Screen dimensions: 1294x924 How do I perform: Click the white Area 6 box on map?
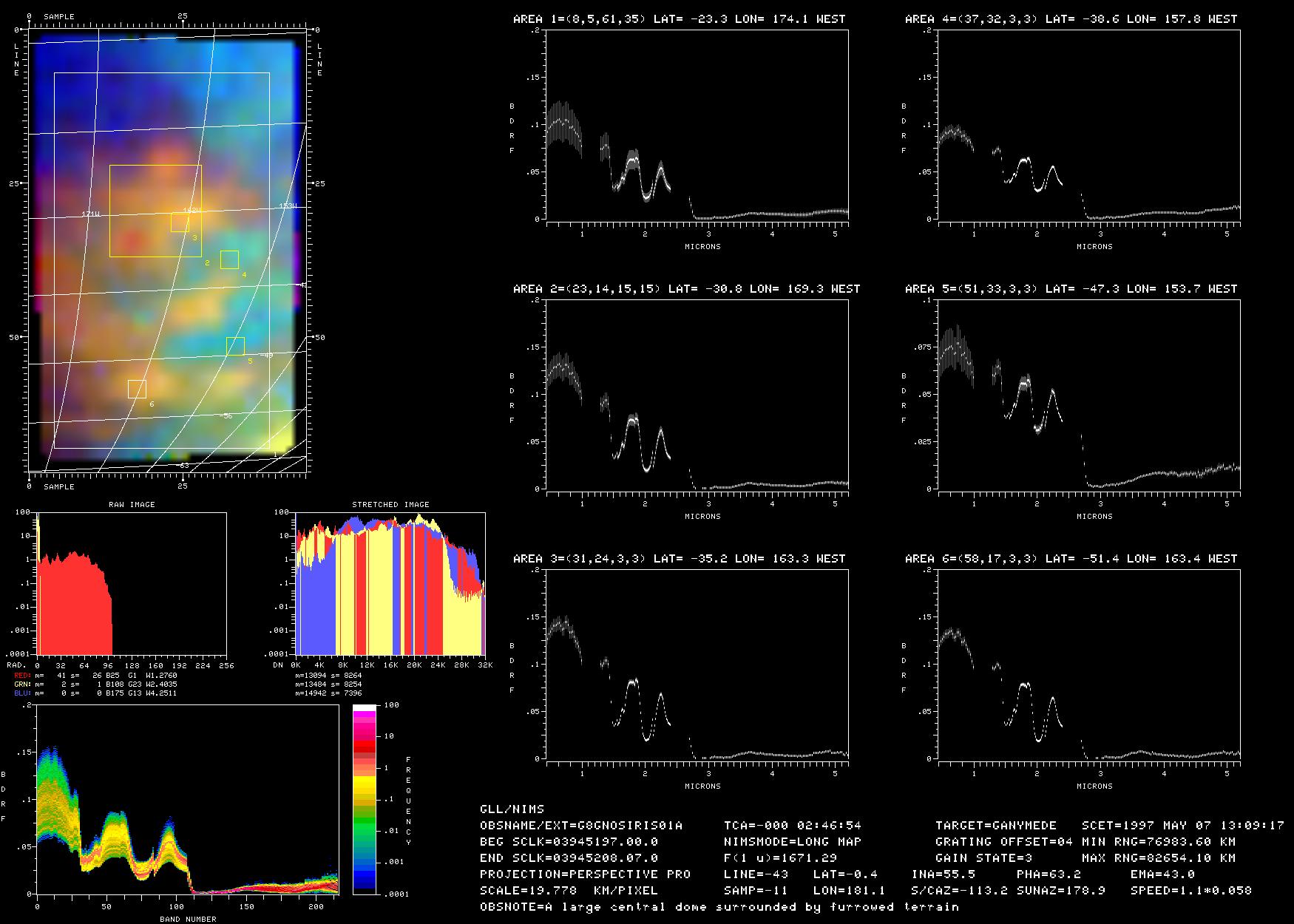pos(137,389)
